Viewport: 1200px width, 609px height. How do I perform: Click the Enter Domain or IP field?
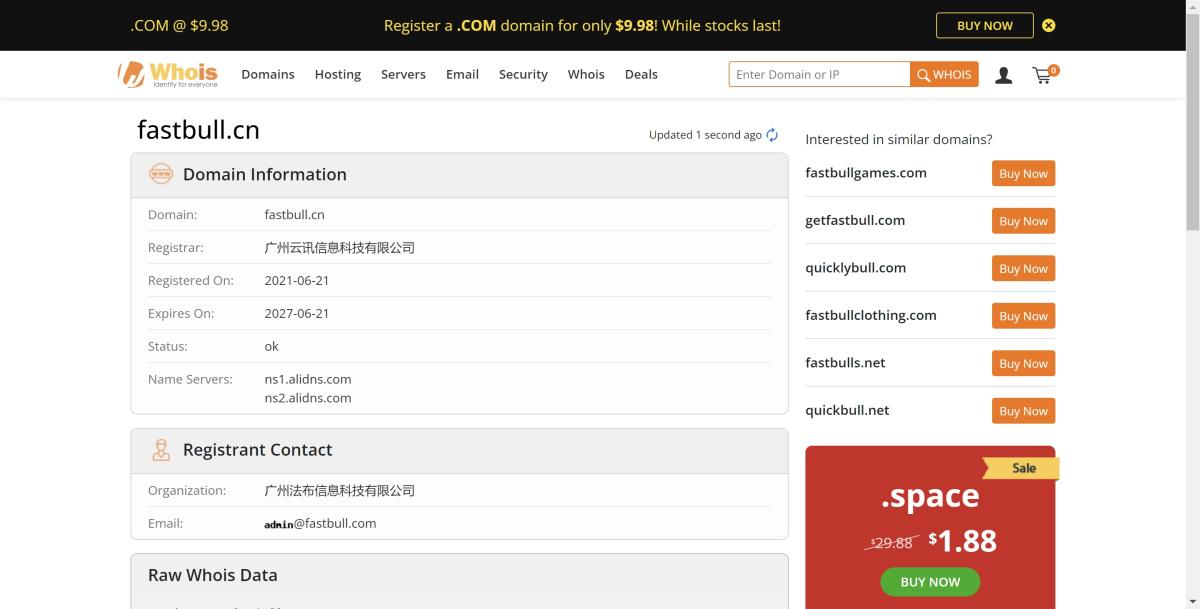pyautogui.click(x=818, y=74)
